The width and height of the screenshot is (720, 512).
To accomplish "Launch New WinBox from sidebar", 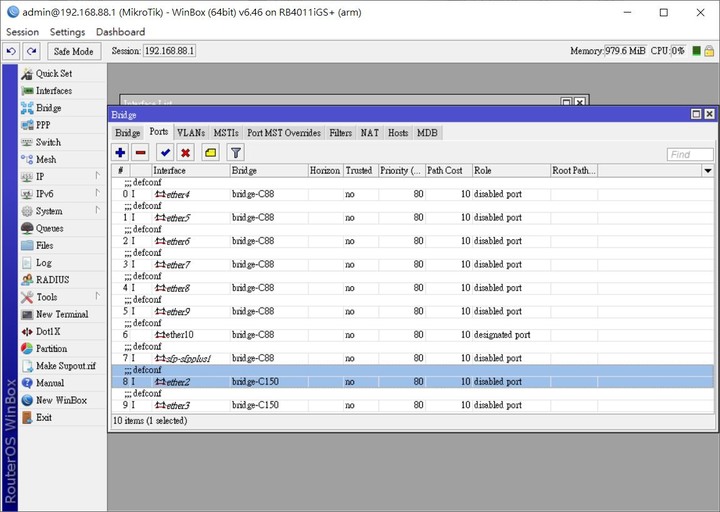I will click(62, 400).
